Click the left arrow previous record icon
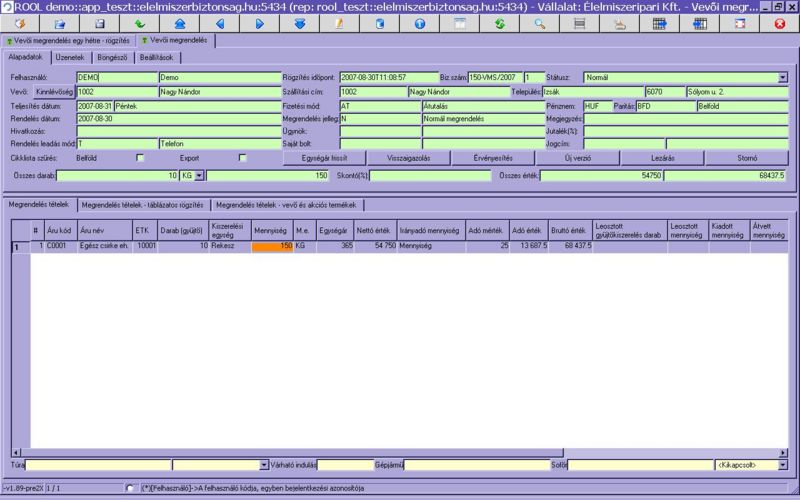 (x=220, y=22)
